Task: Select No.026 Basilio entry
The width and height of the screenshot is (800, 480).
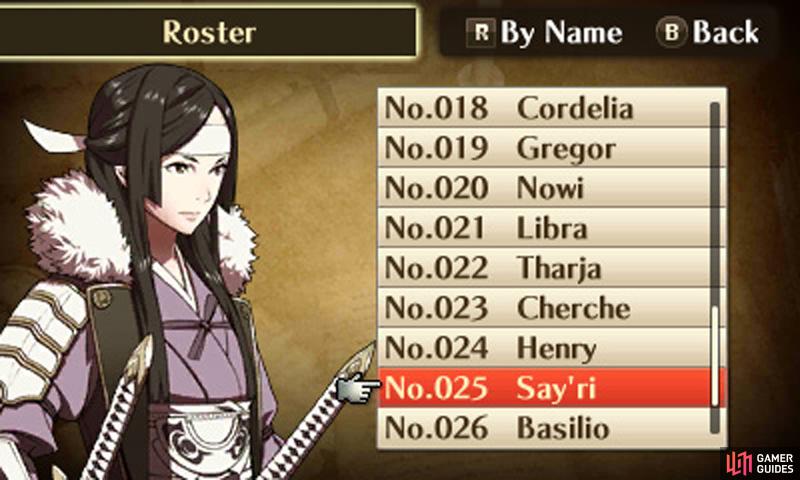Action: [545, 427]
